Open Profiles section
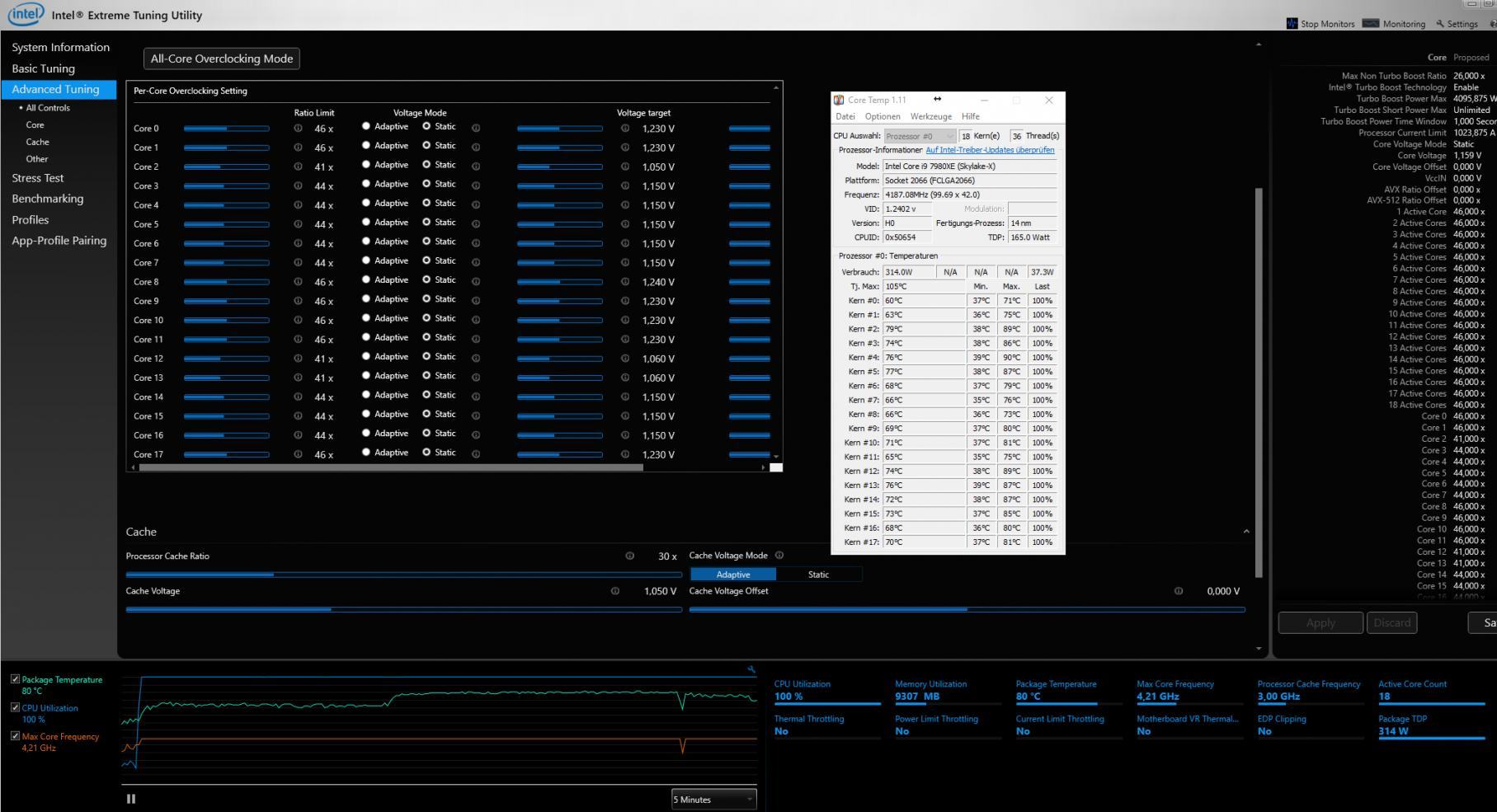Screen dimensions: 1497x812 click(x=30, y=220)
